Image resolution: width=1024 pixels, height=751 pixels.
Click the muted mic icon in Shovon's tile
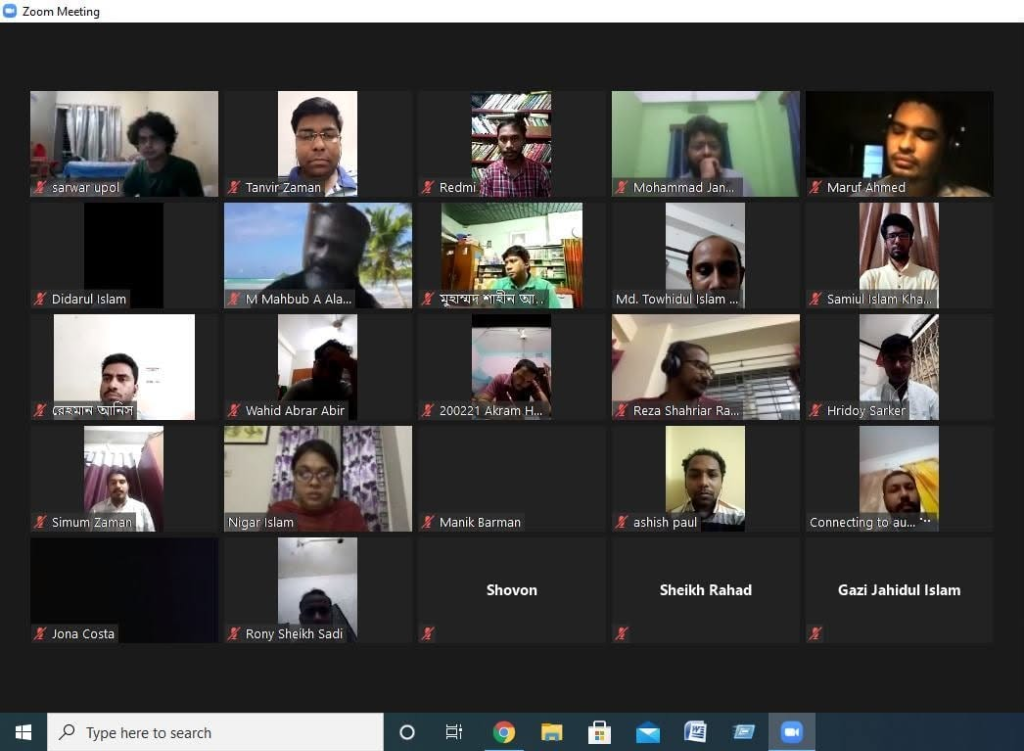428,633
